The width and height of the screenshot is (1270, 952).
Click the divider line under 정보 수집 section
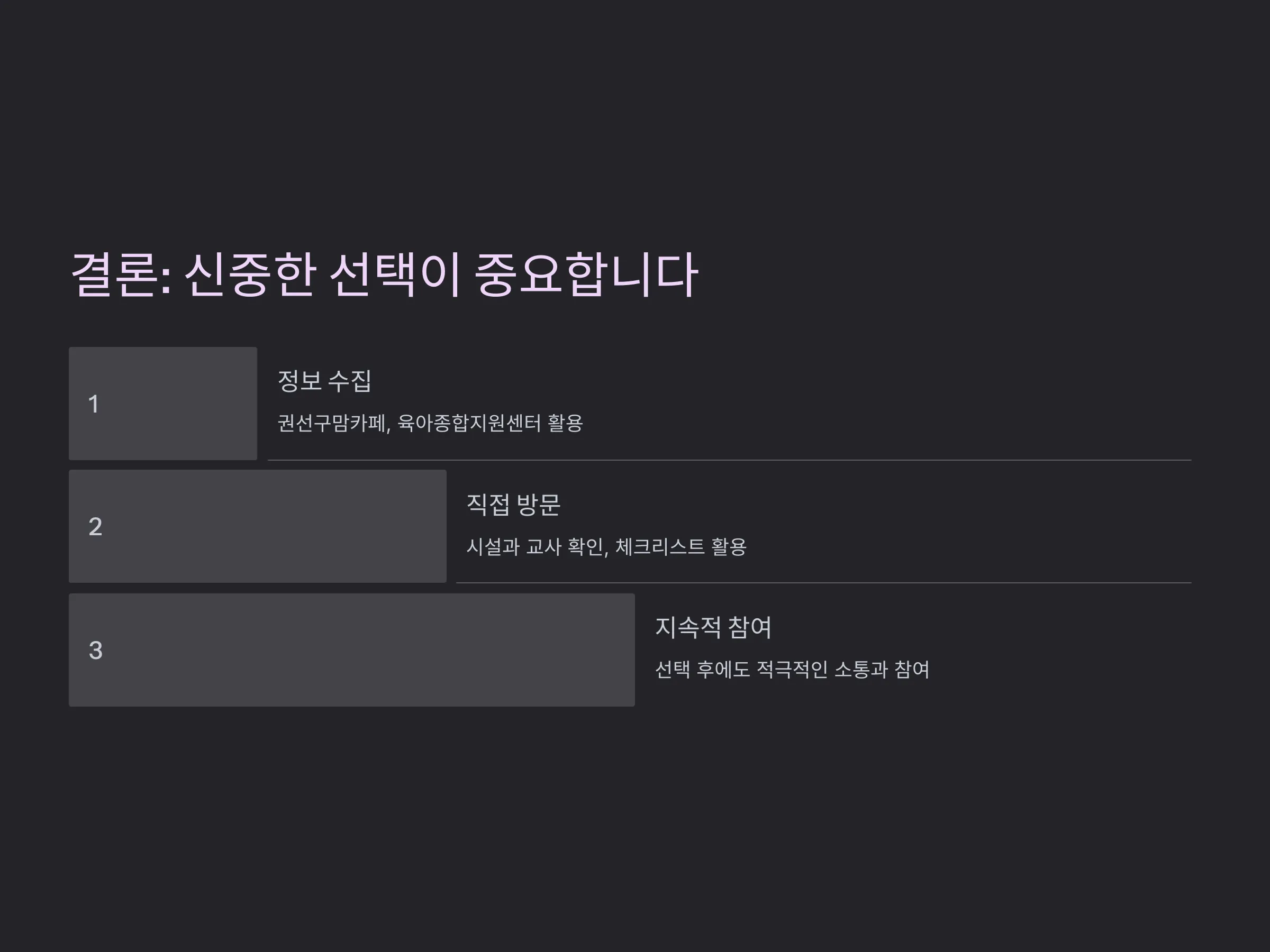730,460
